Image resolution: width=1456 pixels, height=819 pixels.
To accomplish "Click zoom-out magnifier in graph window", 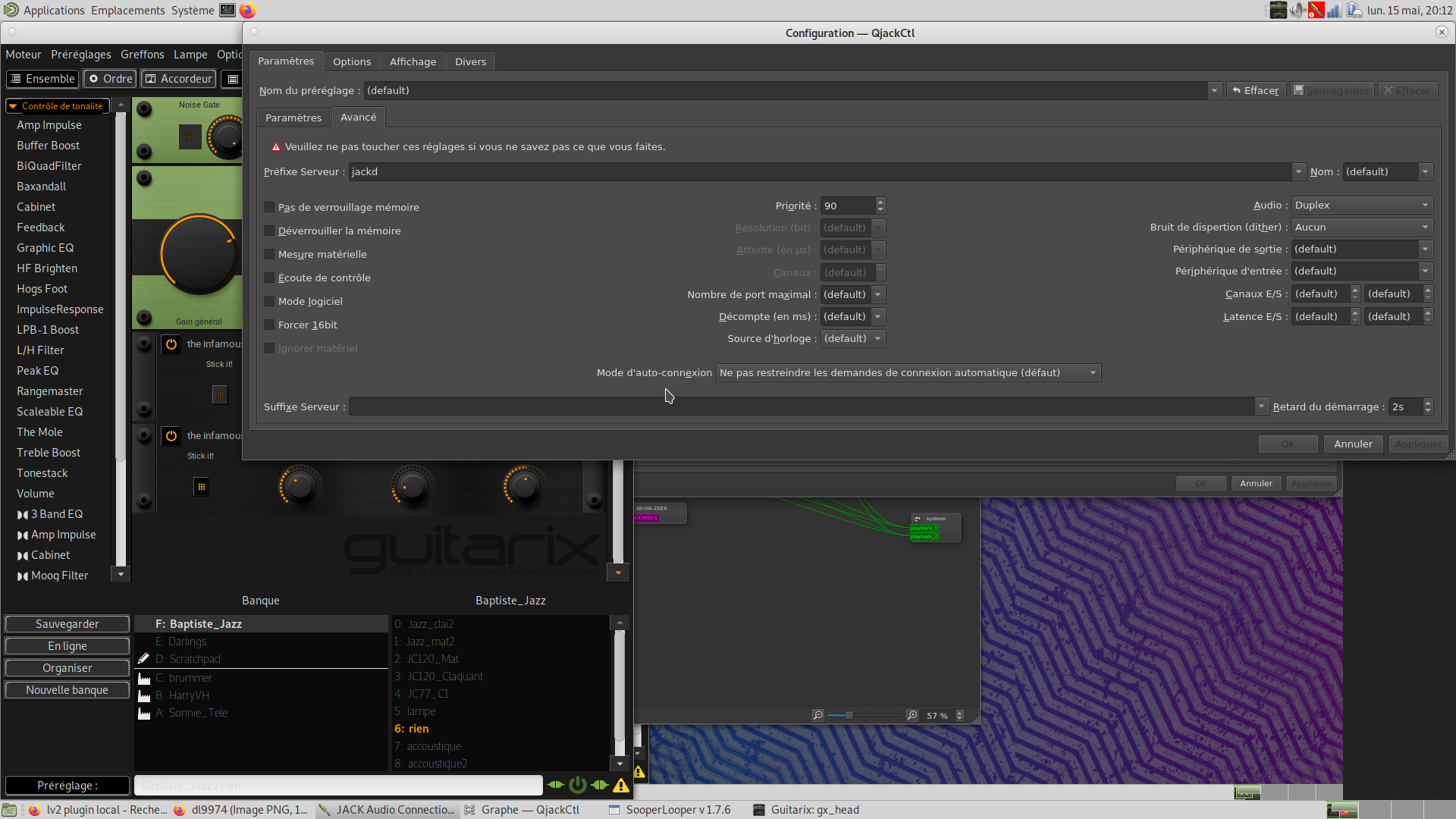I will pyautogui.click(x=817, y=715).
